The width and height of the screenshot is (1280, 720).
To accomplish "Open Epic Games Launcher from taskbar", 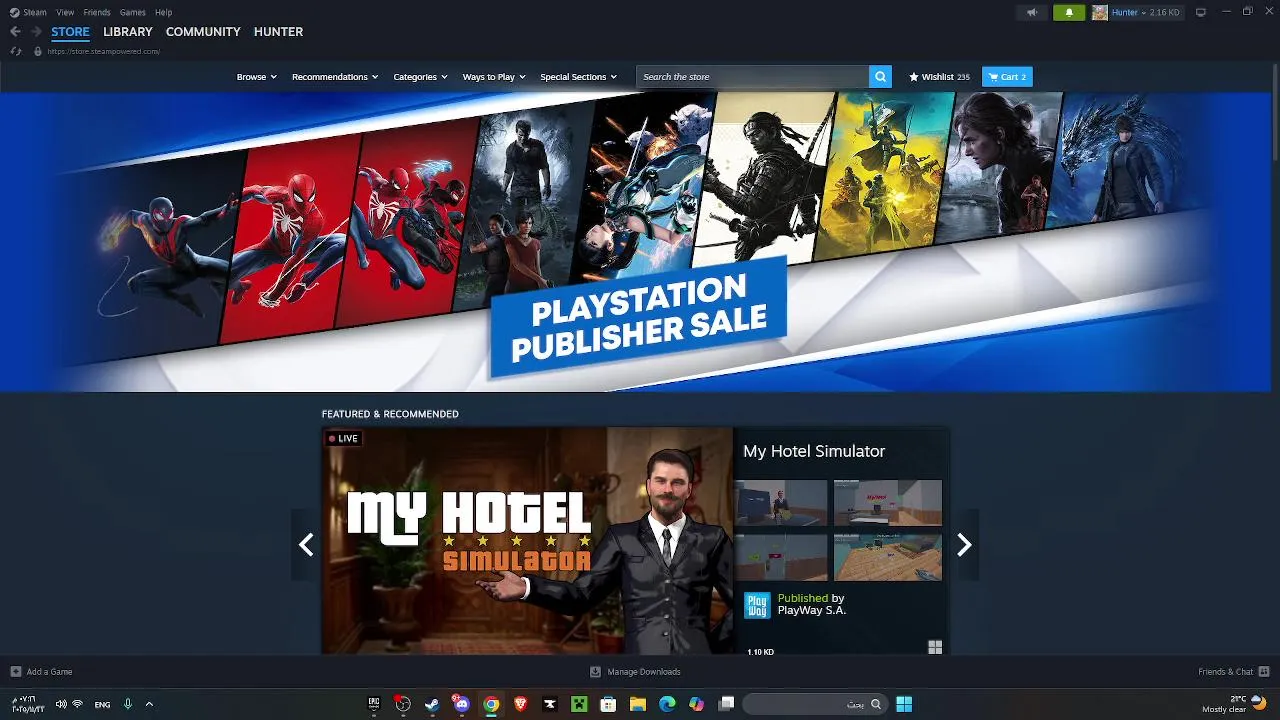I will pos(374,704).
